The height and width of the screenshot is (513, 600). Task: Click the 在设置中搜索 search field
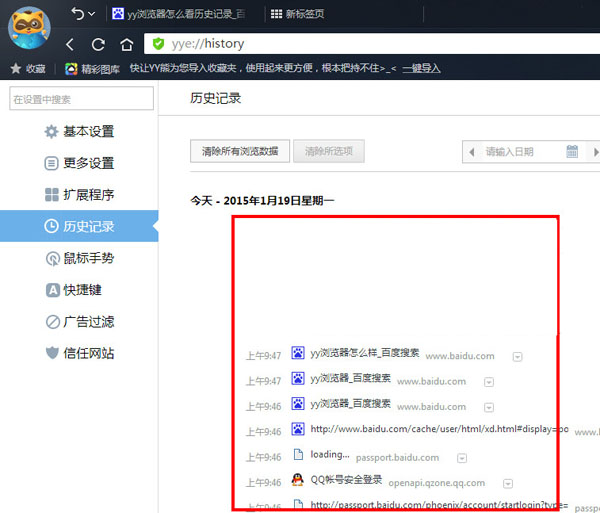(82, 98)
